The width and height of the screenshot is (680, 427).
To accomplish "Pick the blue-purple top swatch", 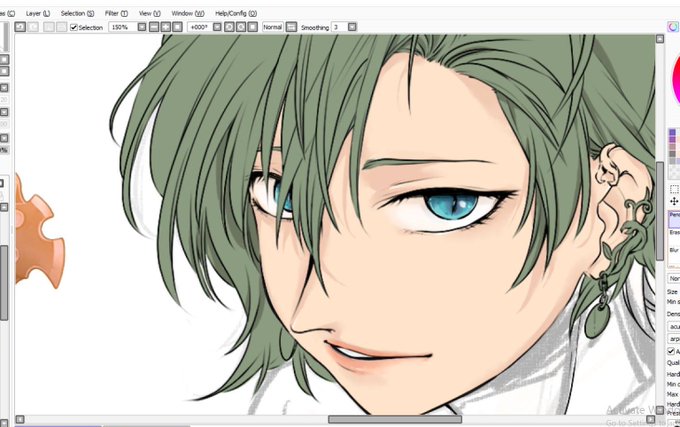I will pos(672,132).
